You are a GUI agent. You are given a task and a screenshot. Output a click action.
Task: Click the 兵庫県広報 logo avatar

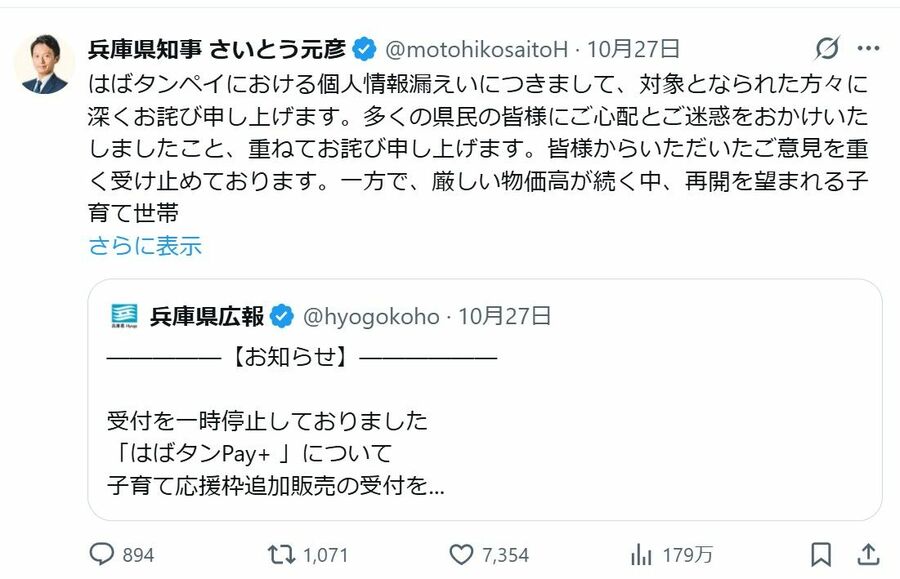pos(125,316)
